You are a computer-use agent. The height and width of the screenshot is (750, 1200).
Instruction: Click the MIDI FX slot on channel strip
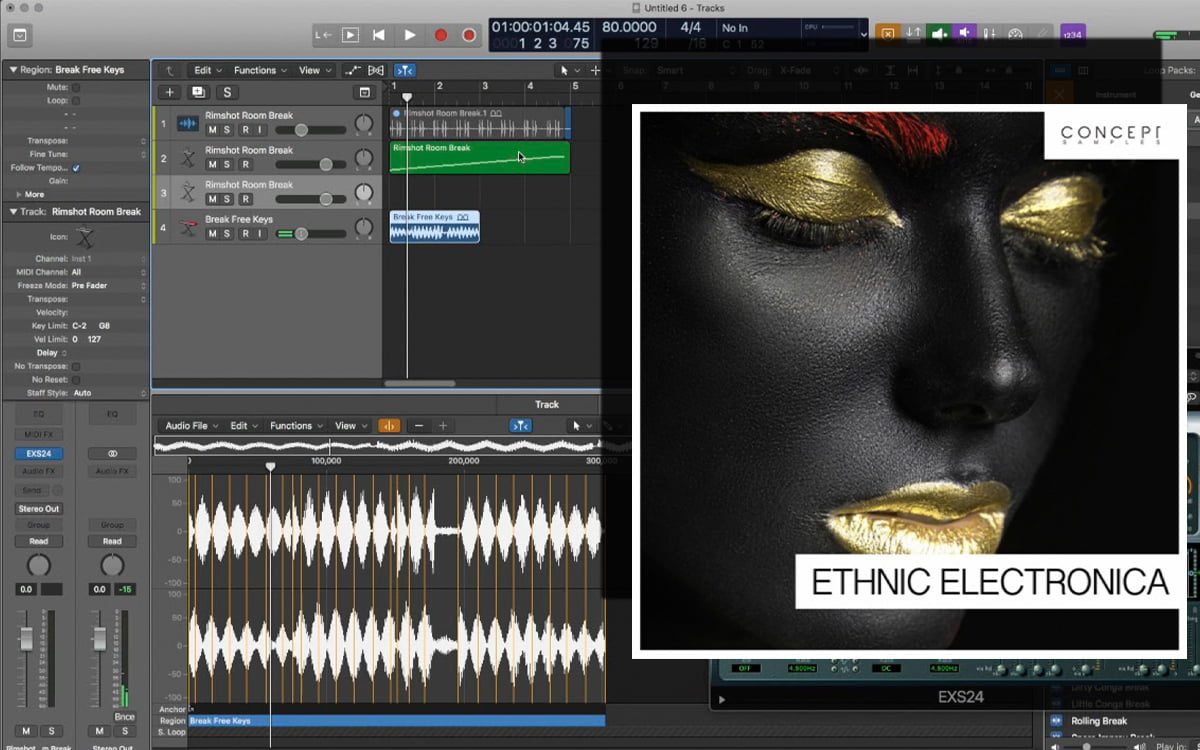coord(38,434)
